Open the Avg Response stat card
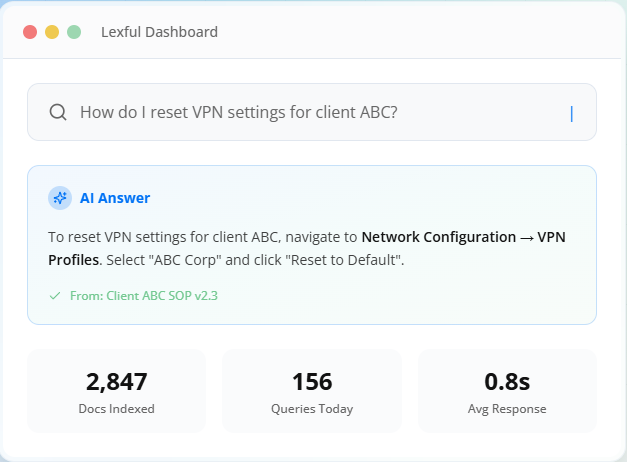This screenshot has height=462, width=627. coord(507,391)
